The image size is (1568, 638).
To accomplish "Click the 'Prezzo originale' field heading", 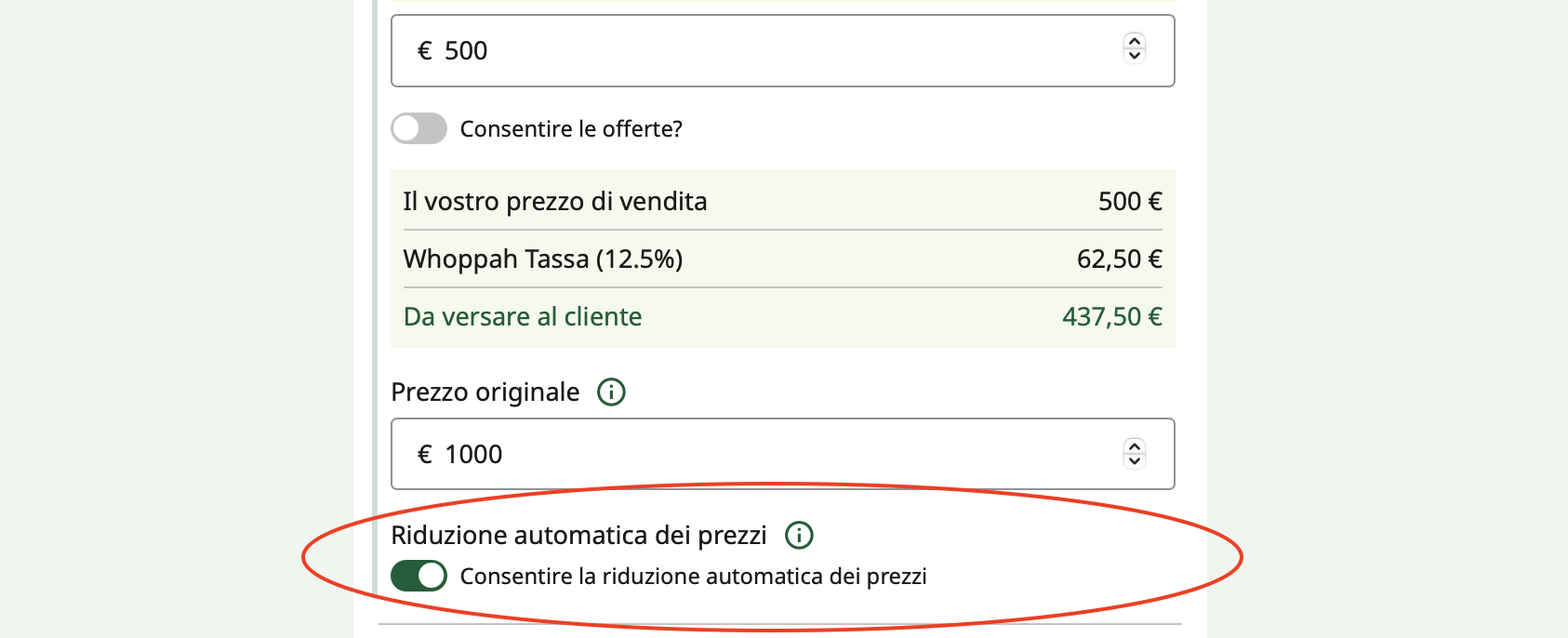I will [485, 392].
